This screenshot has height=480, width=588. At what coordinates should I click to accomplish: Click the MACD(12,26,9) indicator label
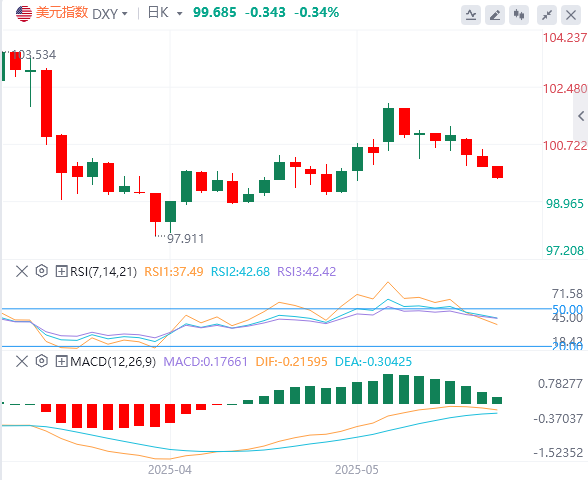pos(113,362)
